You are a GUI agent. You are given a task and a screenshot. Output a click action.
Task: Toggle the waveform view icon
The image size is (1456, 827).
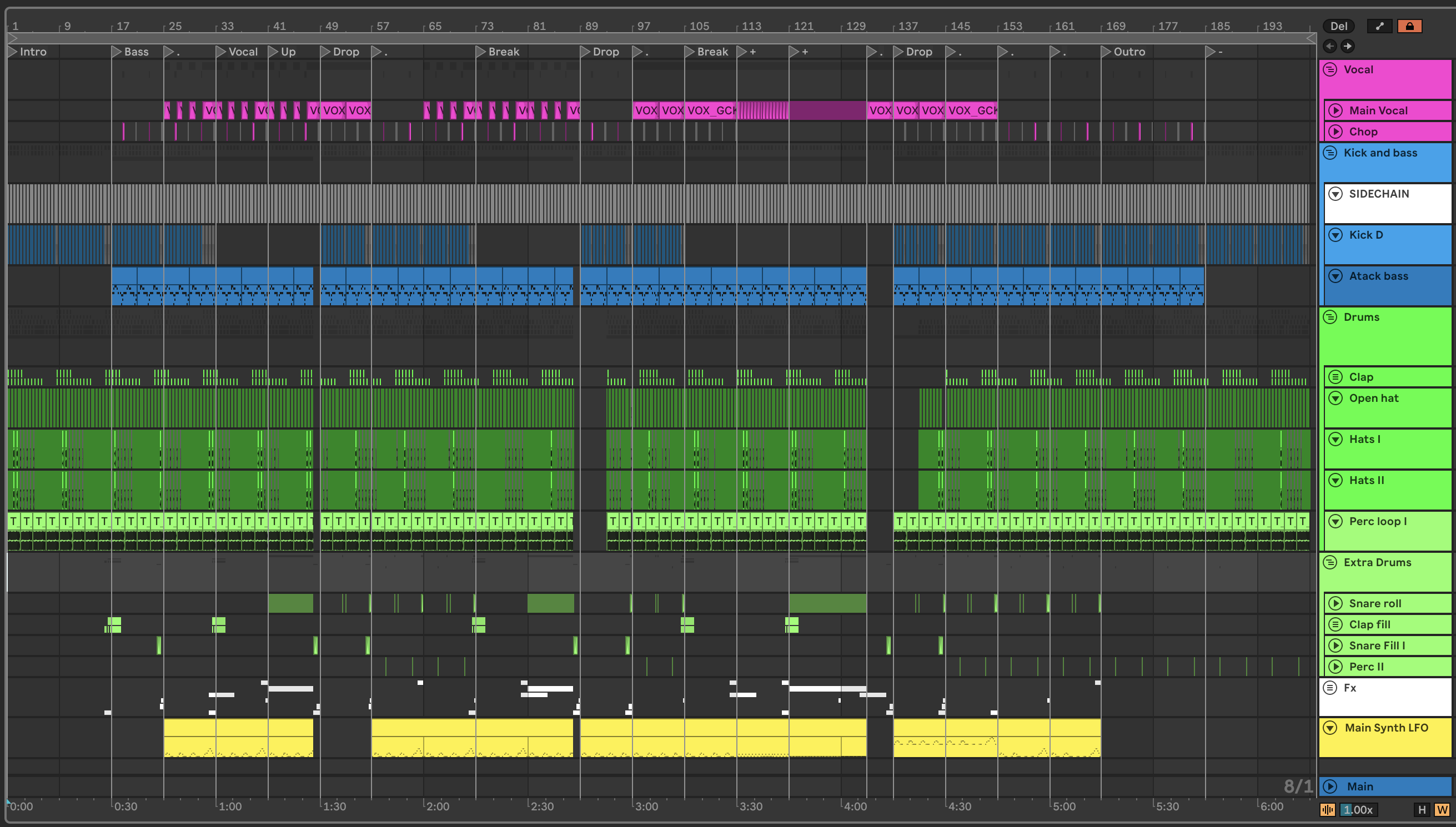point(1328,809)
